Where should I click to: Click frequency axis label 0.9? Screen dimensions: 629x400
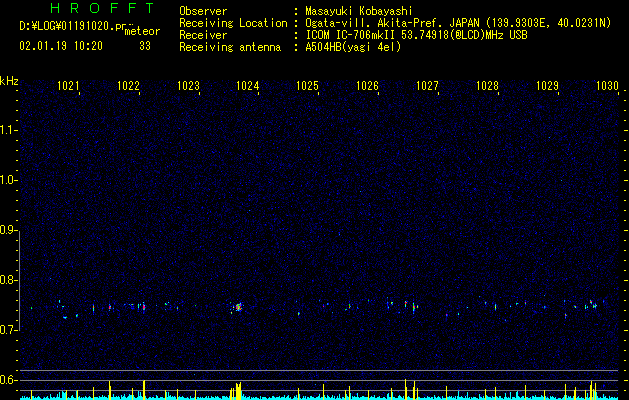pyautogui.click(x=9, y=230)
